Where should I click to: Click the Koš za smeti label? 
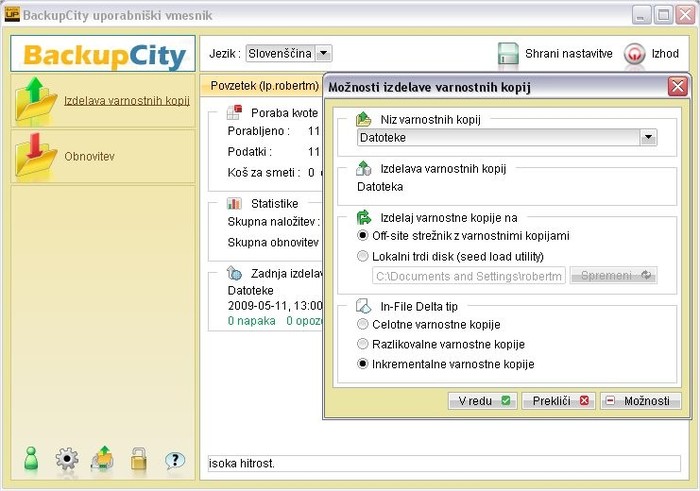[x=263, y=172]
